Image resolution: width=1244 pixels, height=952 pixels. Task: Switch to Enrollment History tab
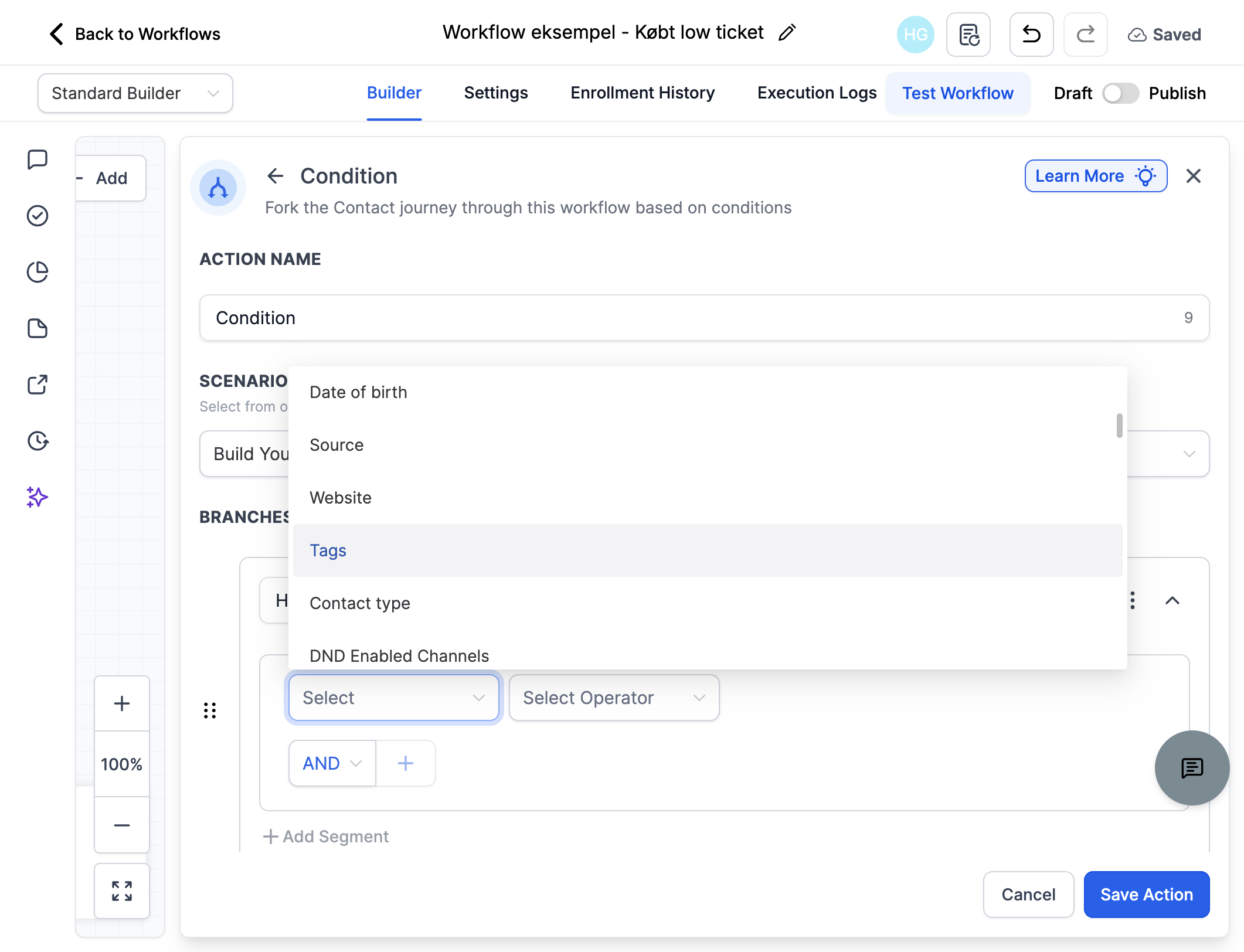point(643,93)
